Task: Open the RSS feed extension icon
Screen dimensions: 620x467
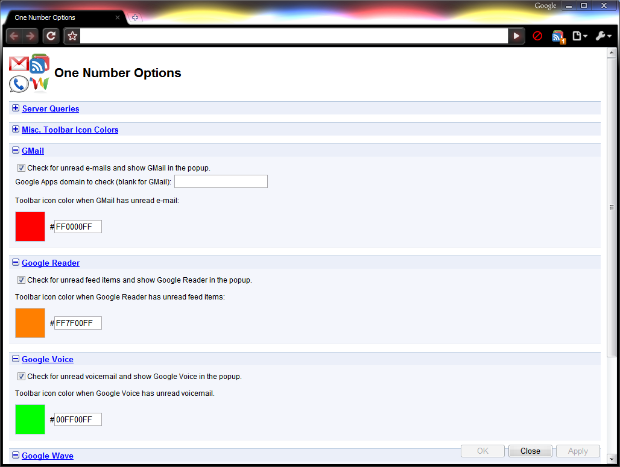Action: coord(558,36)
